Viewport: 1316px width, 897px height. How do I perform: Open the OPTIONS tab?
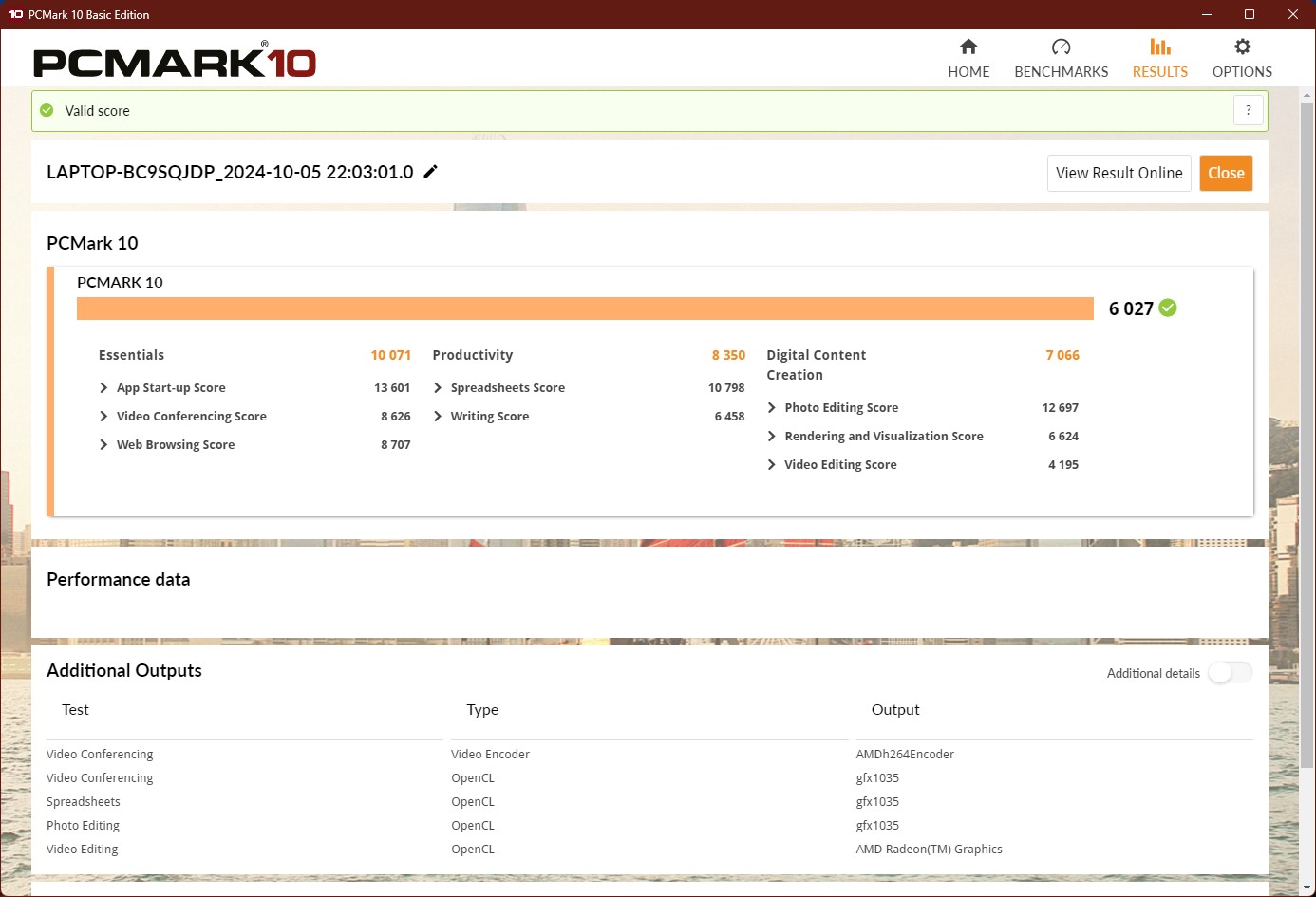tap(1242, 59)
